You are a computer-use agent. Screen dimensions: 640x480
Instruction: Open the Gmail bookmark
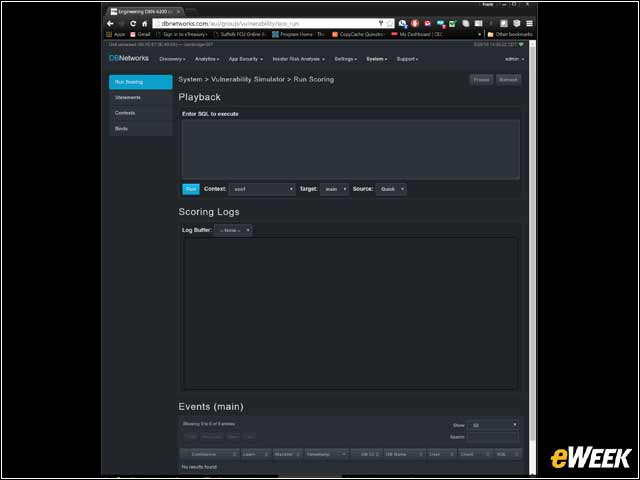click(x=140, y=35)
